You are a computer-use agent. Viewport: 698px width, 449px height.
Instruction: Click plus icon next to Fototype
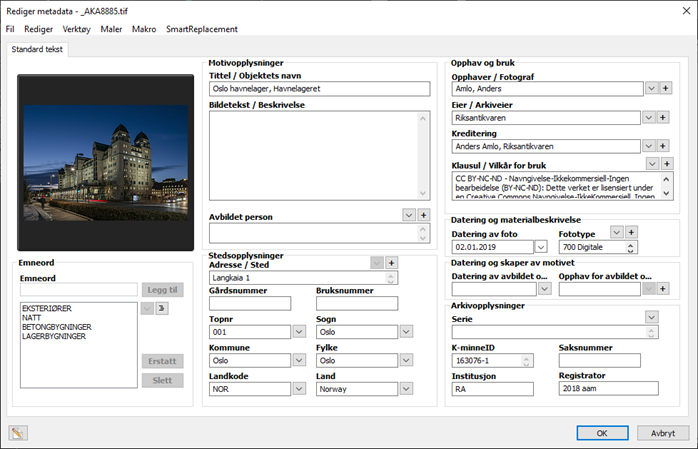631,232
